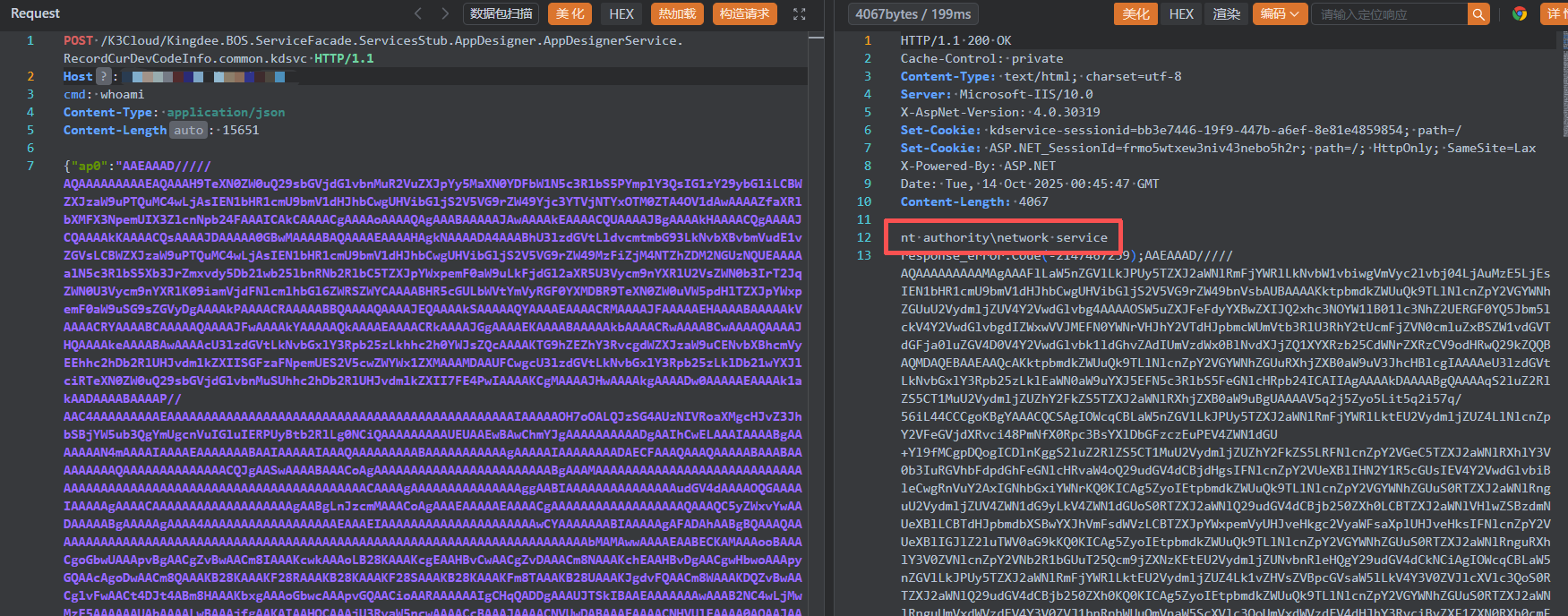Toggle HEX view in the Request panel
Screen dimensions: 1568x616
click(621, 13)
